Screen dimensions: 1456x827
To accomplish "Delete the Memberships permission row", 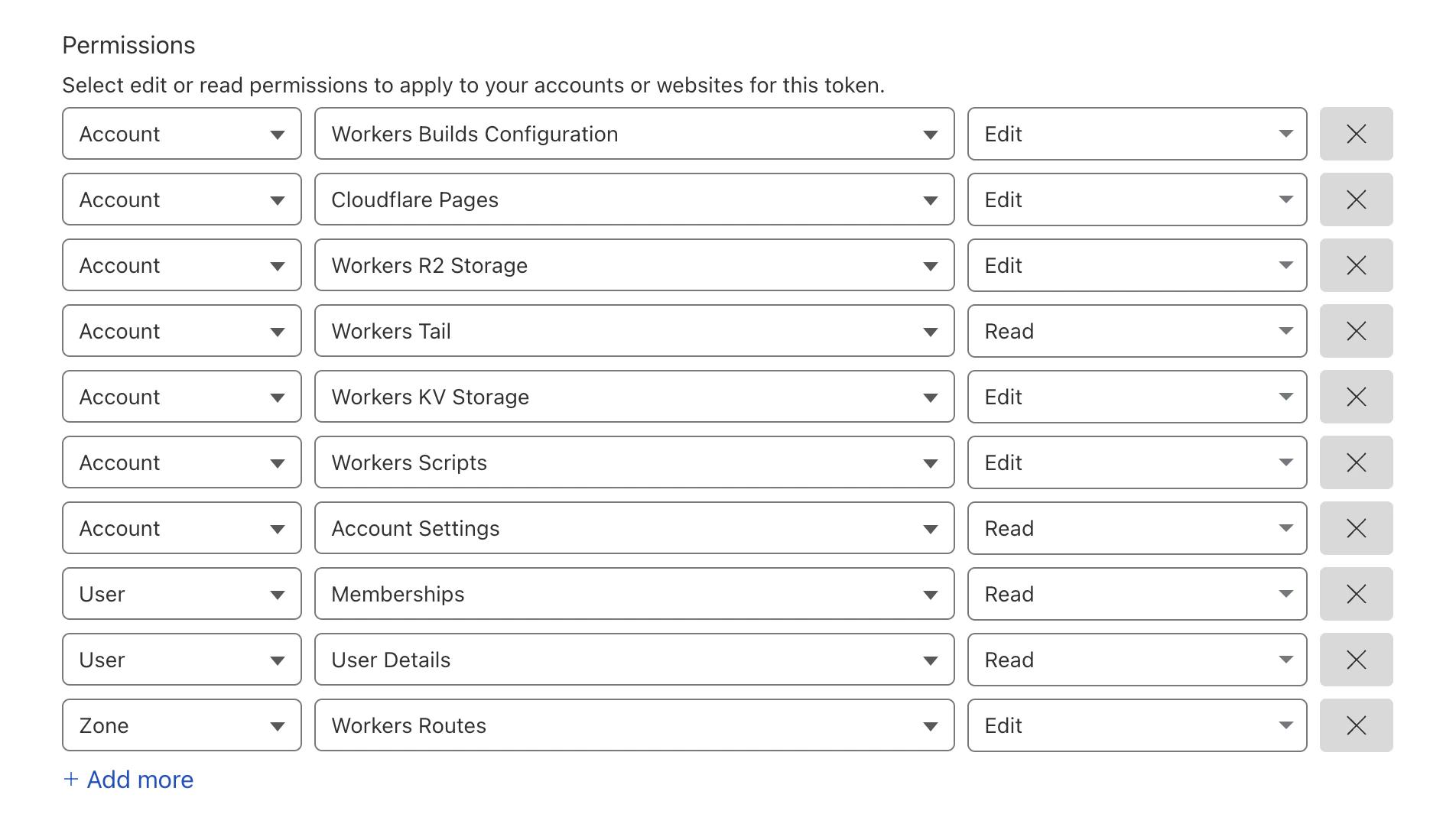I will pyautogui.click(x=1356, y=594).
